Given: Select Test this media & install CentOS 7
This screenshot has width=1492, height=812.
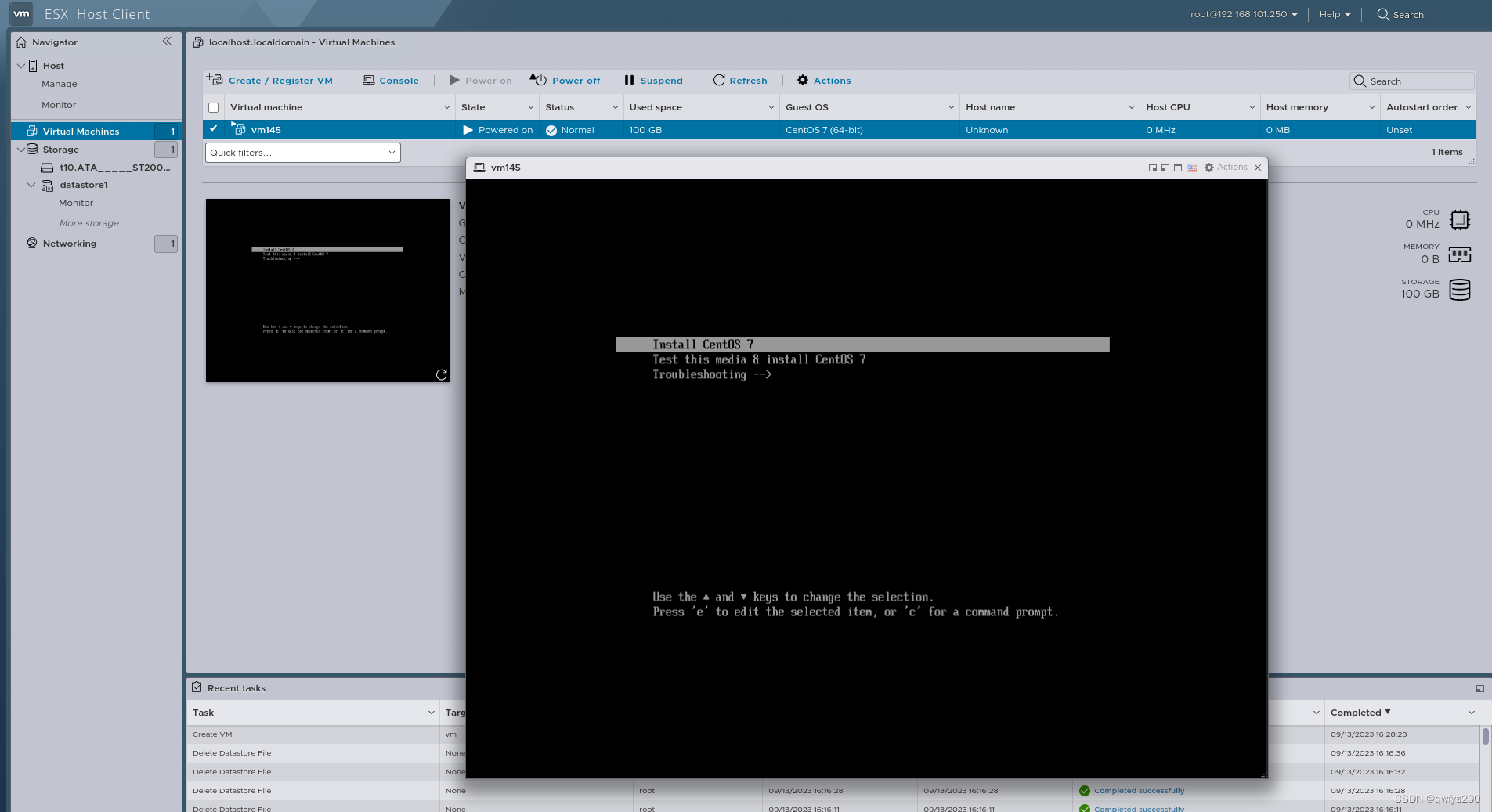Looking at the screenshot, I should [759, 359].
